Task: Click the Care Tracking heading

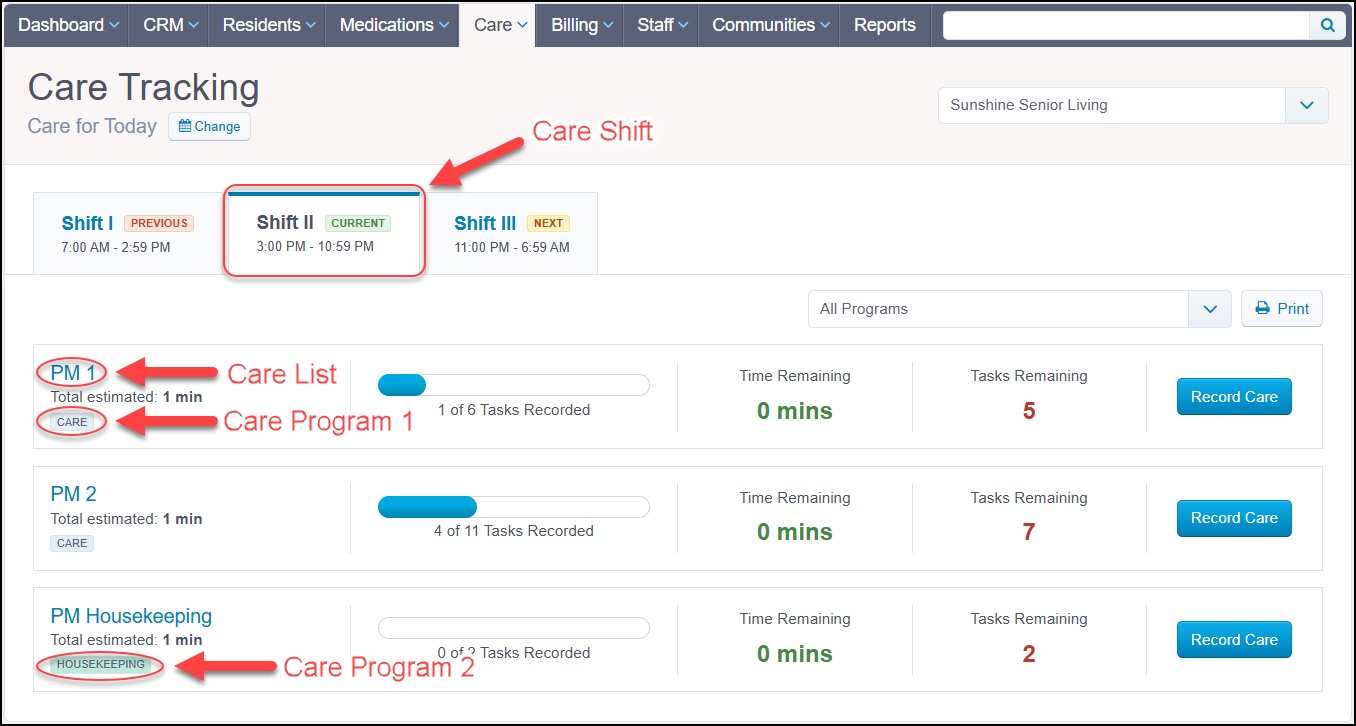Action: tap(143, 88)
